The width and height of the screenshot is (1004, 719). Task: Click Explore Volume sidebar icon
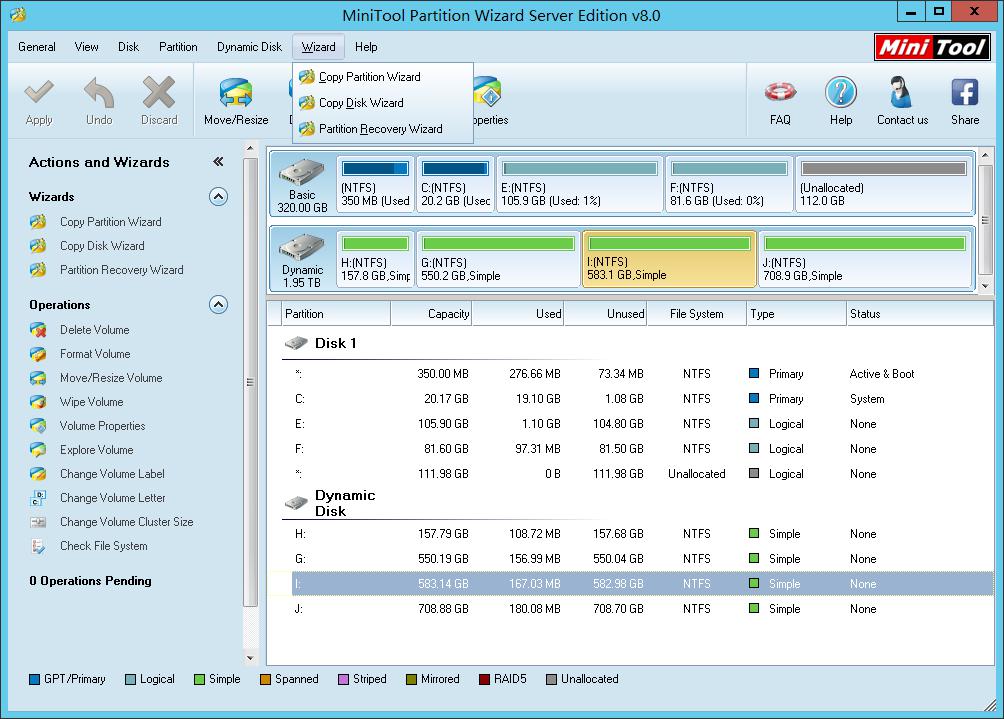(x=38, y=450)
